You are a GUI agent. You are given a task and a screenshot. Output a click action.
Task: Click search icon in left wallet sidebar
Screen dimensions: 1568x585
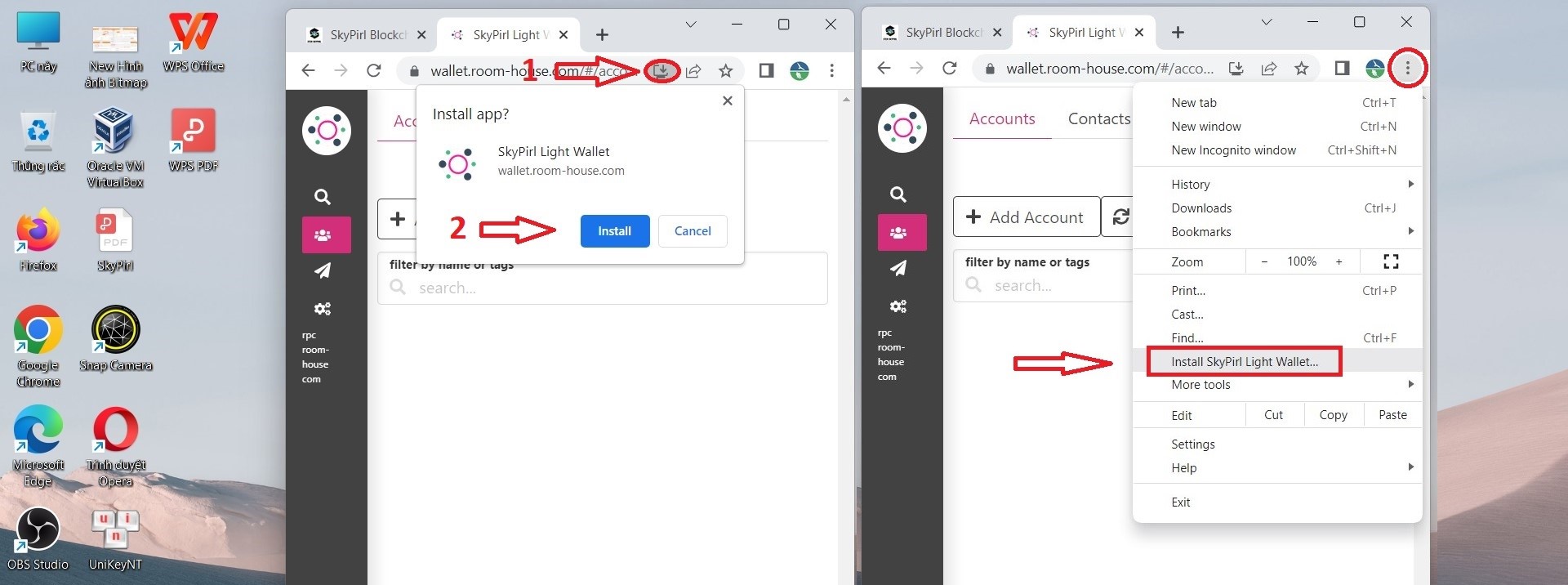(x=323, y=197)
